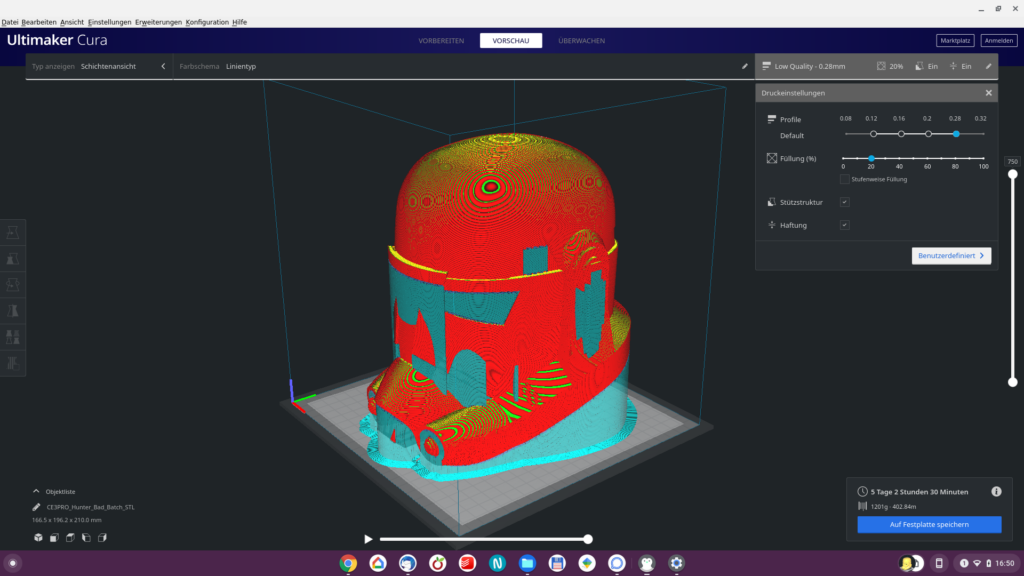
Task: Click the top layer slider handle
Action: pyautogui.click(x=1012, y=174)
